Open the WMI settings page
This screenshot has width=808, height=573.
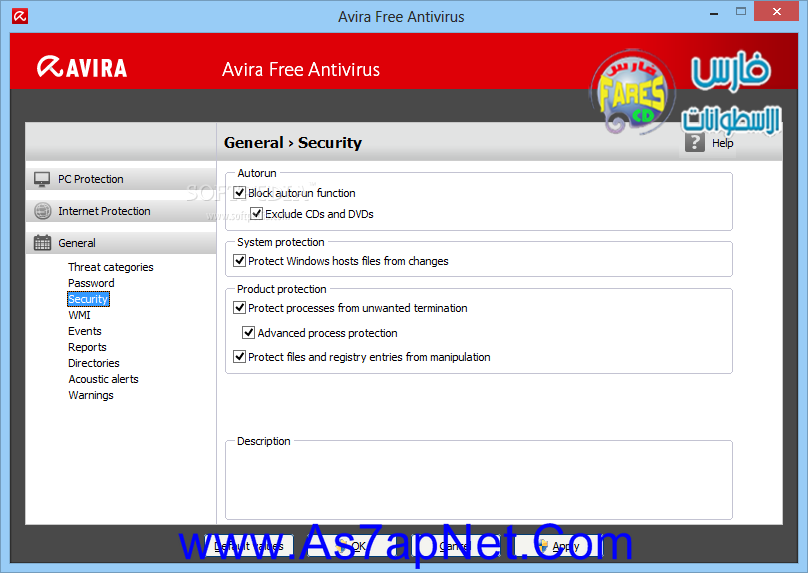(x=79, y=315)
